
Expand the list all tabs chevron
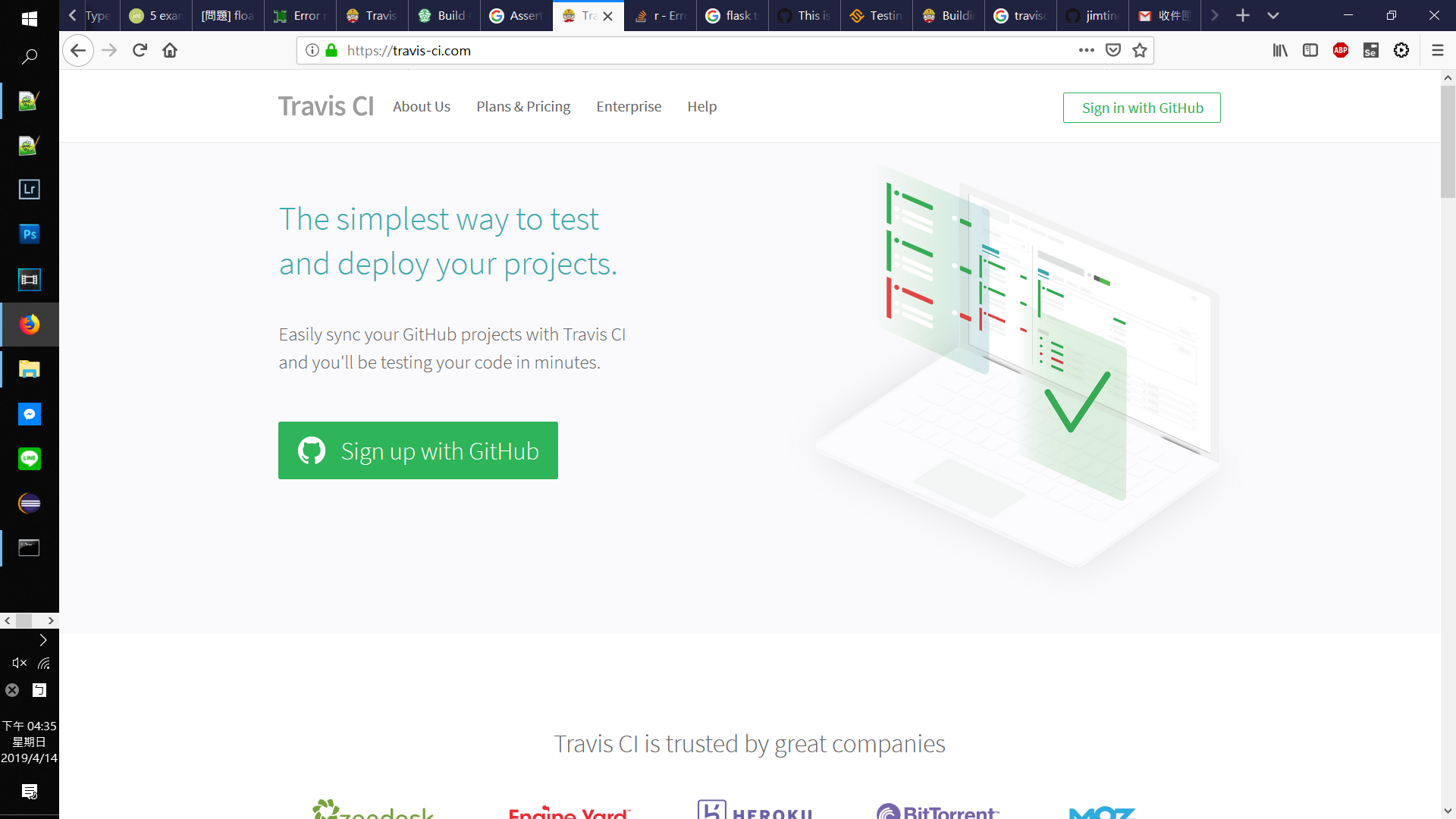pos(1273,15)
